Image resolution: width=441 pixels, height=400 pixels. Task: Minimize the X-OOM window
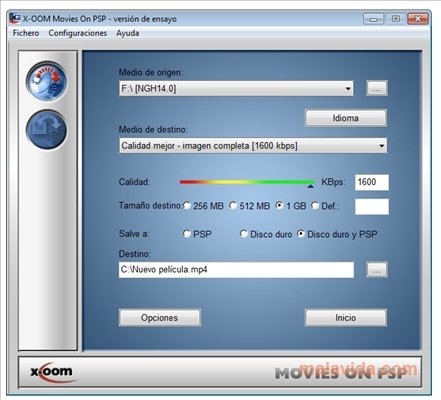(374, 19)
